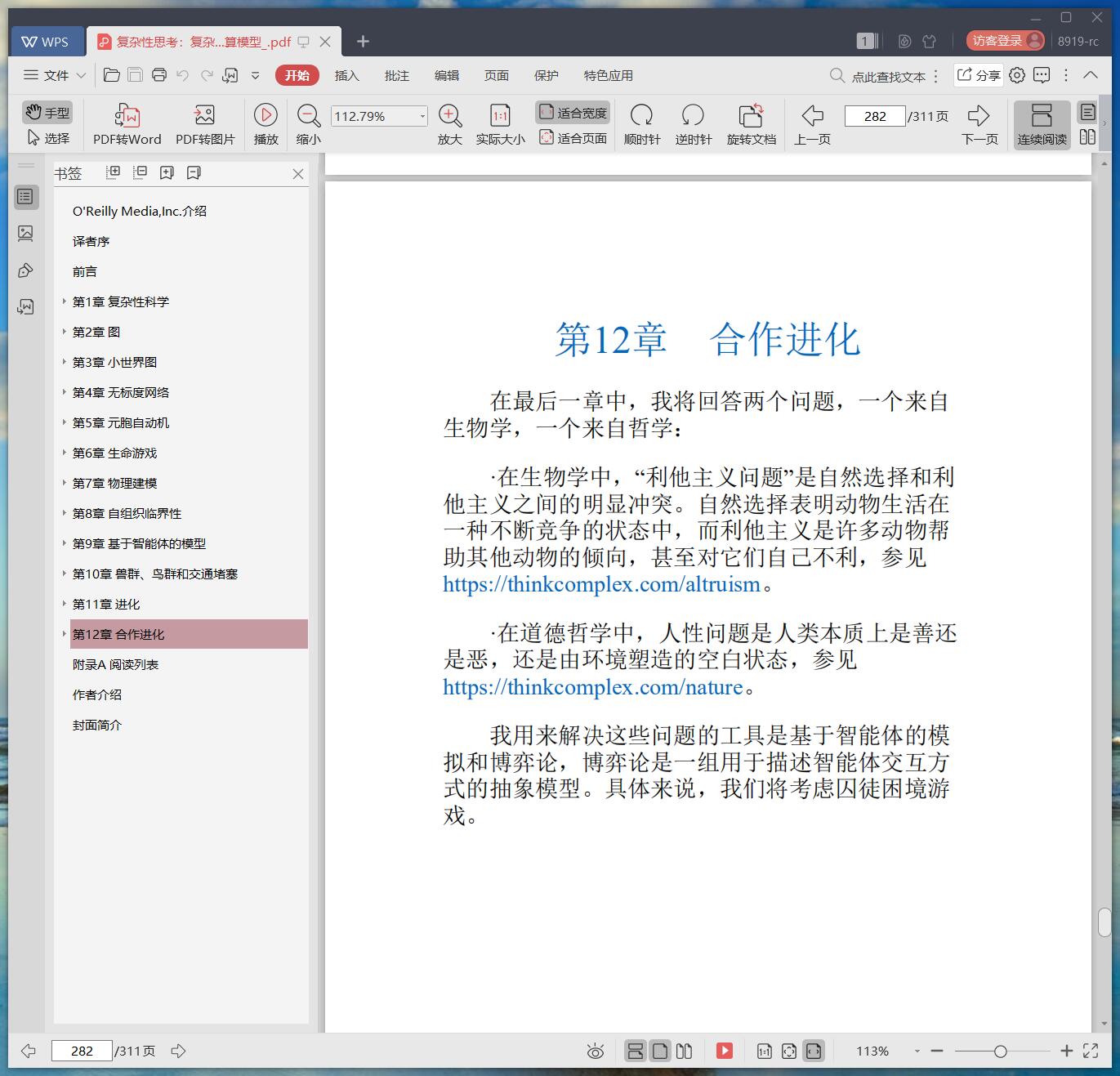Switch to 页面 tab
The width and height of the screenshot is (1120, 1076).
click(496, 75)
